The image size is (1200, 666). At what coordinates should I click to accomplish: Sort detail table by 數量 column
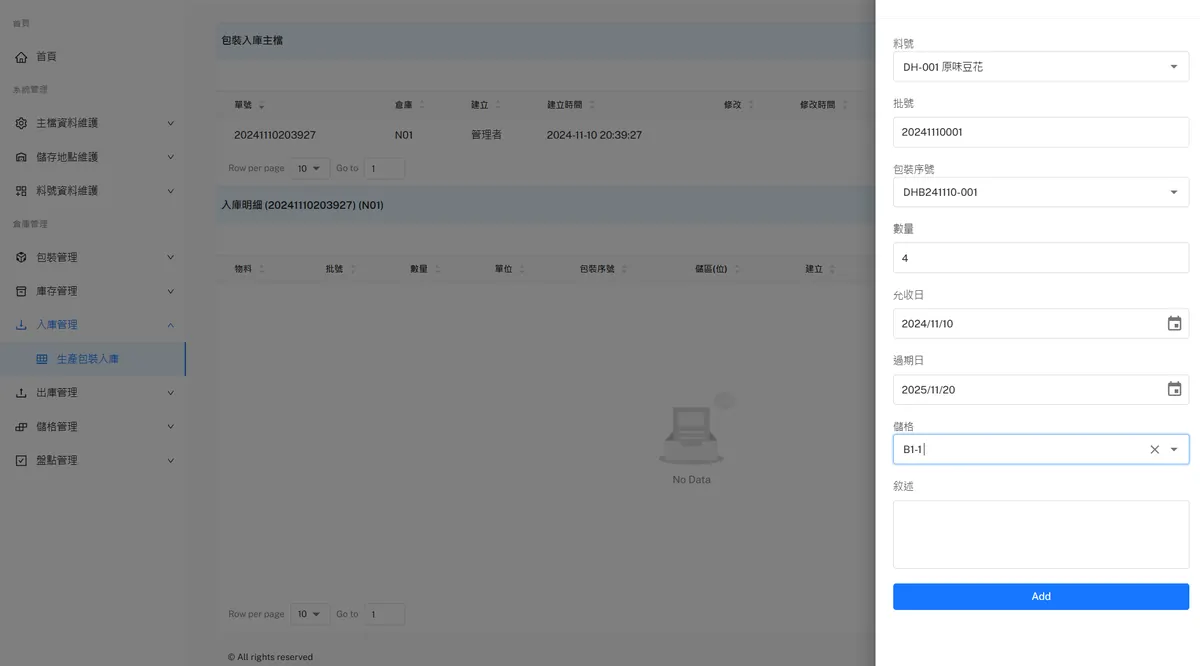[437, 270]
